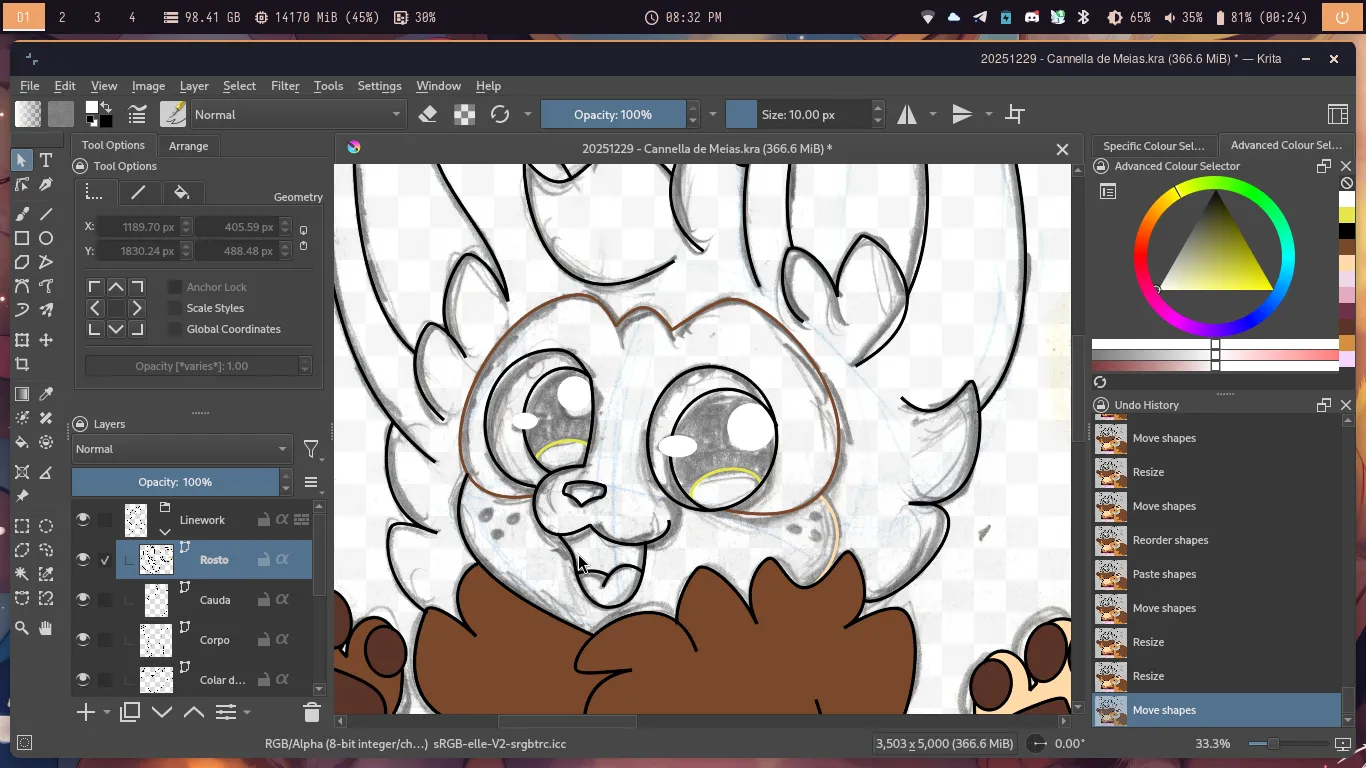Viewport: 1366px width, 768px height.
Task: Choose the Ellipse shape tool
Action: pyautogui.click(x=46, y=238)
